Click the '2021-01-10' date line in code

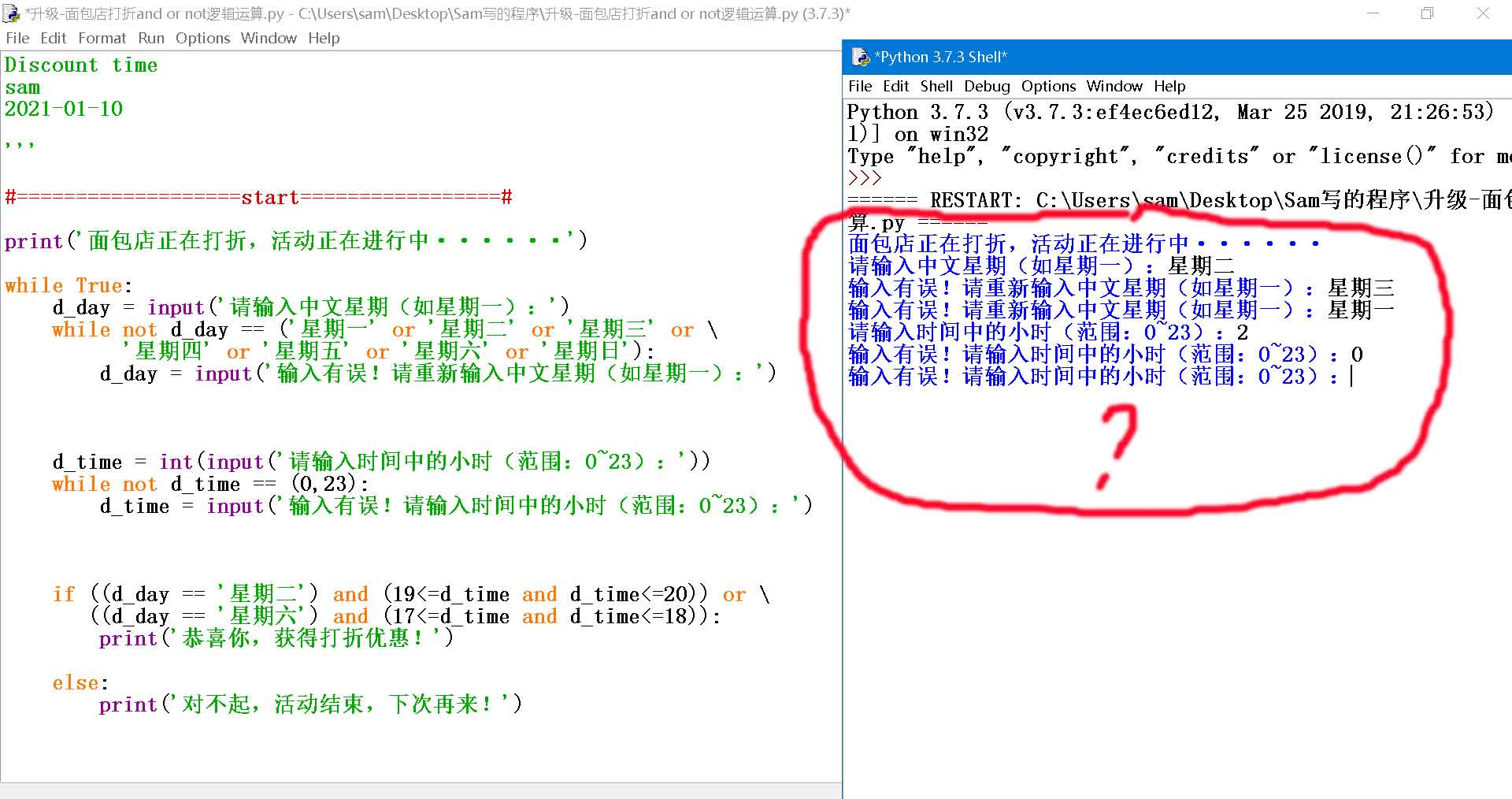pos(64,109)
